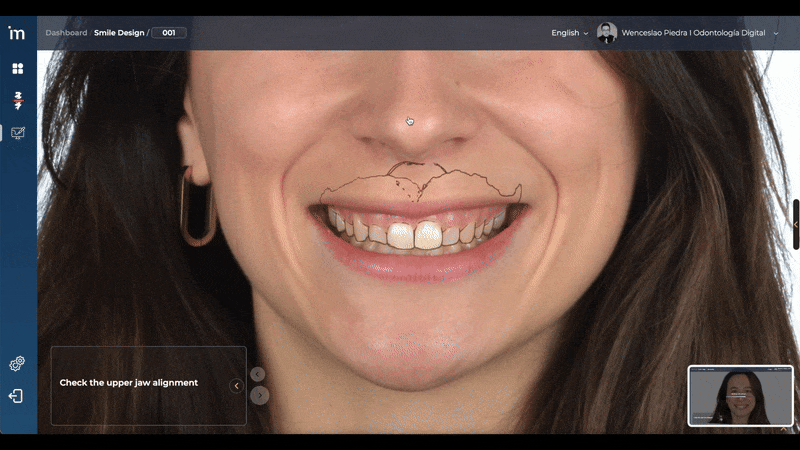The image size is (800, 450).
Task: Open settings via the gears icon
Action: [x=17, y=364]
